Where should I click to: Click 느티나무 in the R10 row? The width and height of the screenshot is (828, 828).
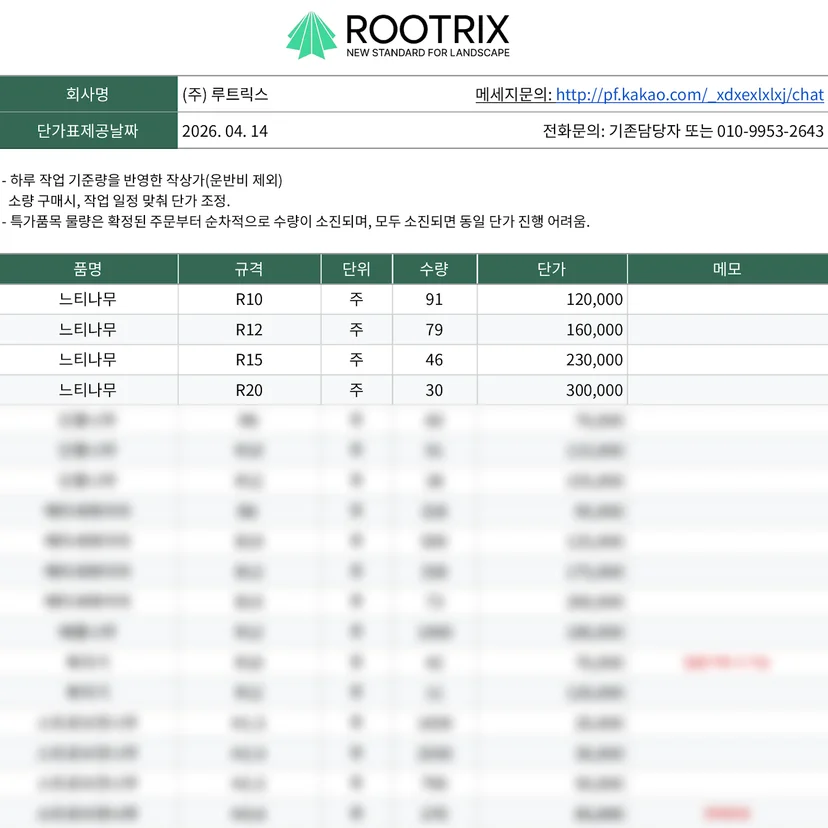88,299
